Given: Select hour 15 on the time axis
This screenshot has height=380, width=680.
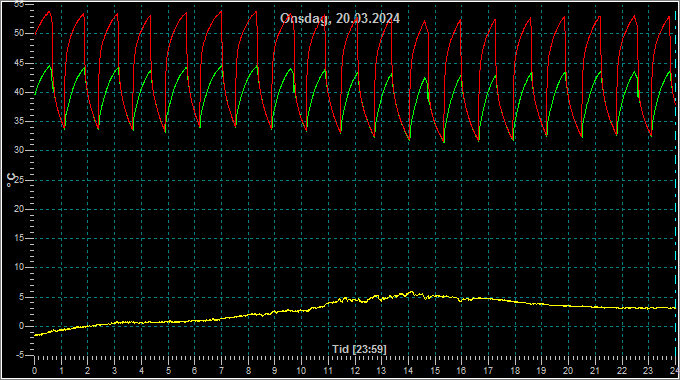Looking at the screenshot, I should 435,371.
